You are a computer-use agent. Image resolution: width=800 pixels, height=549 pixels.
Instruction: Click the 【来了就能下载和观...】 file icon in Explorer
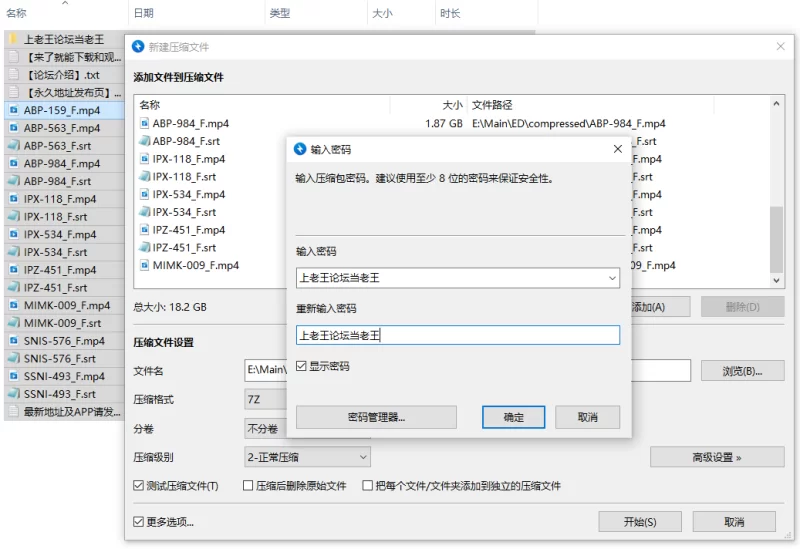(14, 57)
